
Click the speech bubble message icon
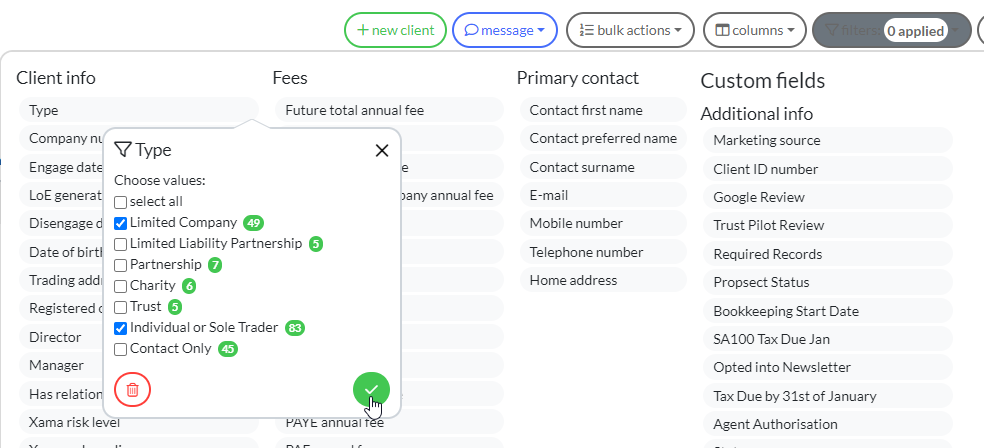click(x=471, y=30)
